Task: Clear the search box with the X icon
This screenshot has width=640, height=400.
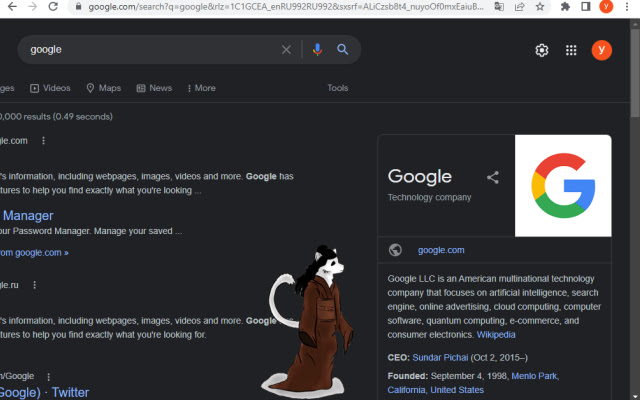Action: point(286,50)
